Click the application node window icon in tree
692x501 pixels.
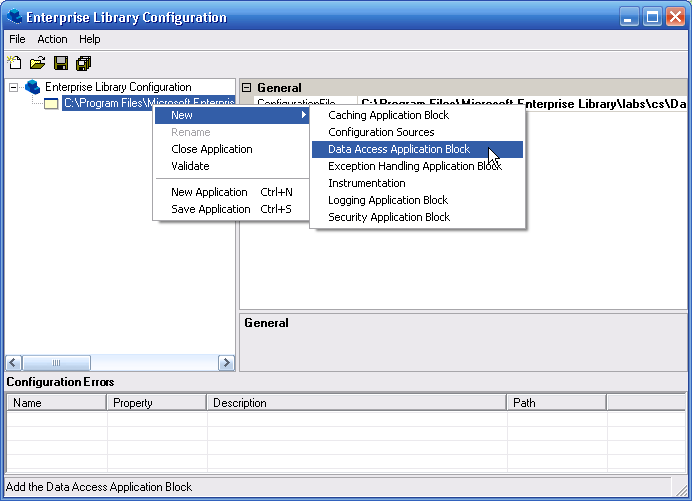(x=51, y=103)
